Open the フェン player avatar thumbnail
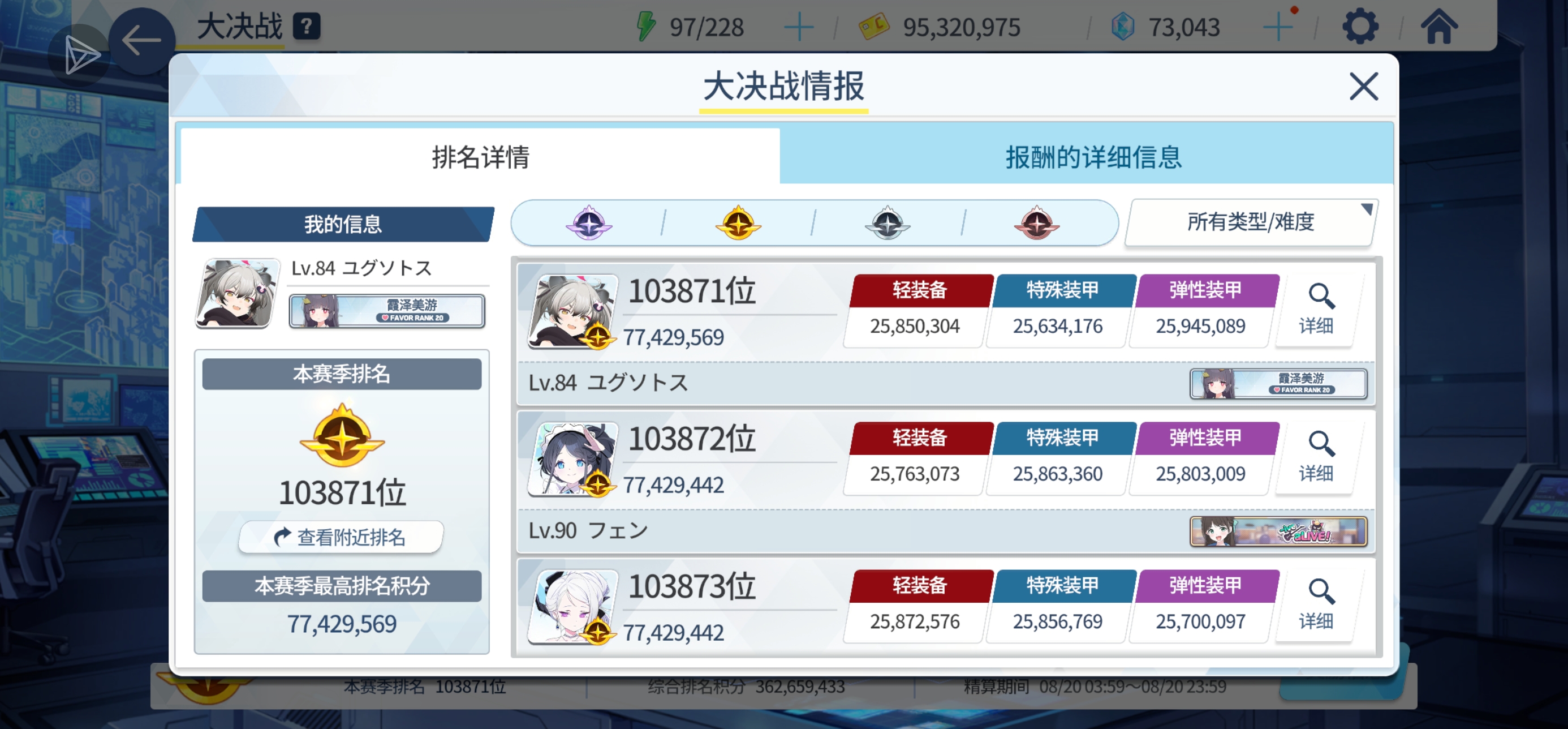 click(x=573, y=460)
